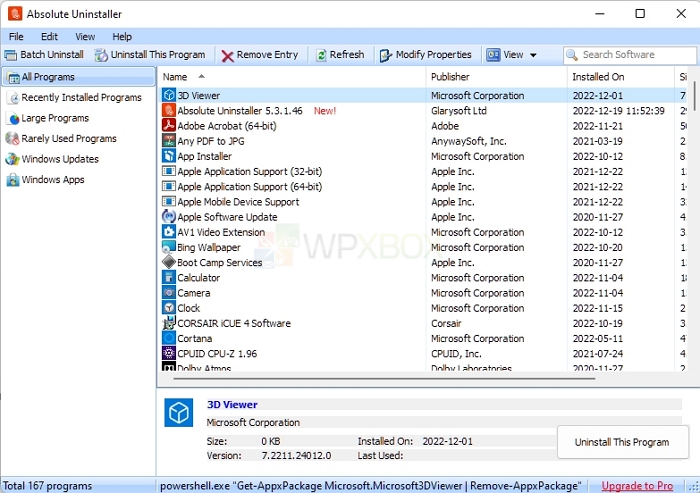The image size is (700, 493).
Task: Click the Windows Apps bag icon
Action: tap(13, 180)
